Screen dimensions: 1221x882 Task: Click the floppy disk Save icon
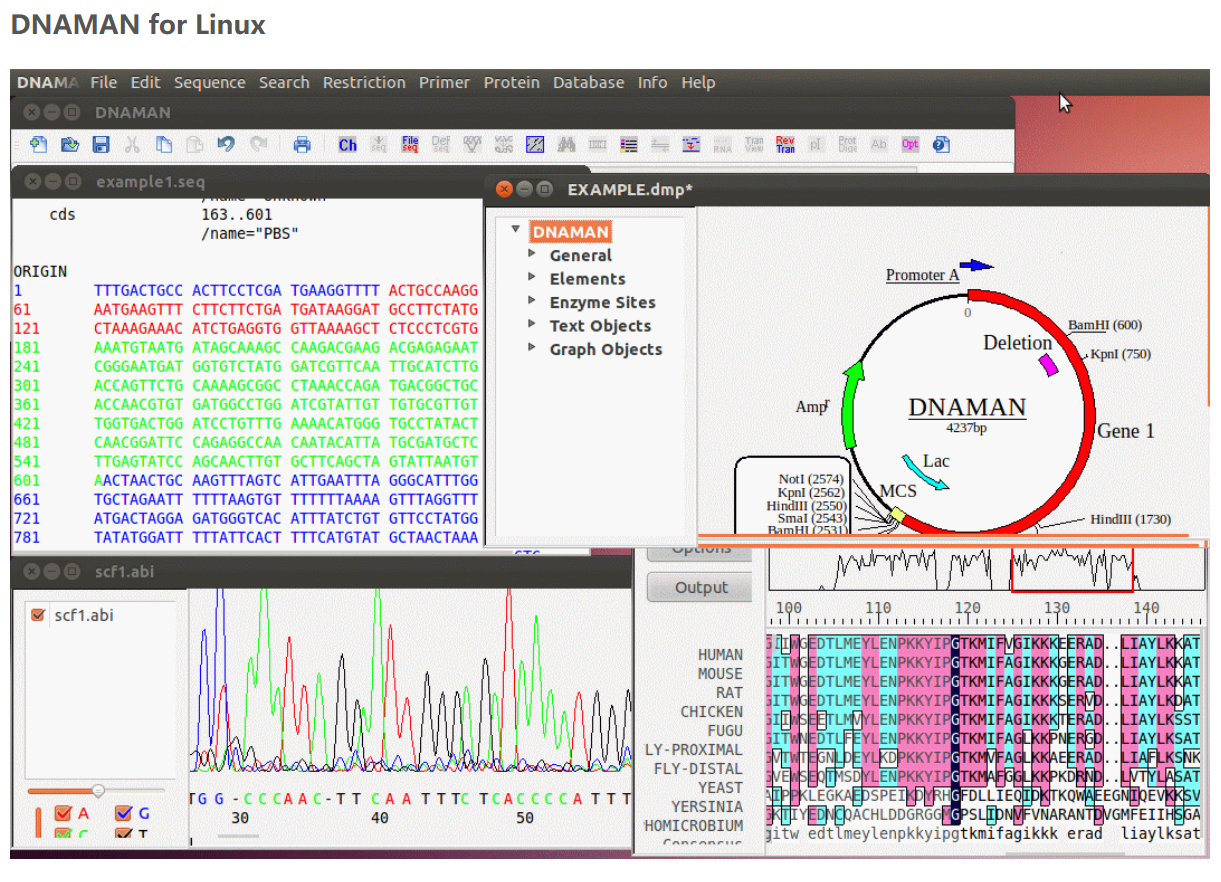tap(101, 145)
